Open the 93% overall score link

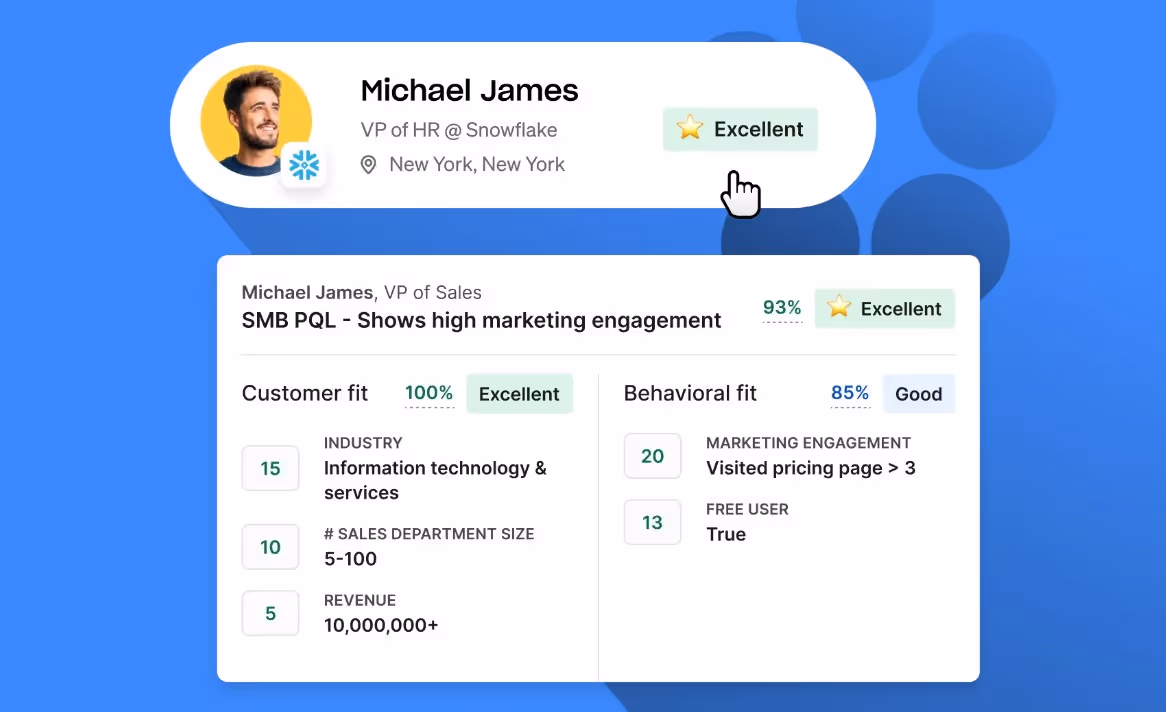coord(782,308)
